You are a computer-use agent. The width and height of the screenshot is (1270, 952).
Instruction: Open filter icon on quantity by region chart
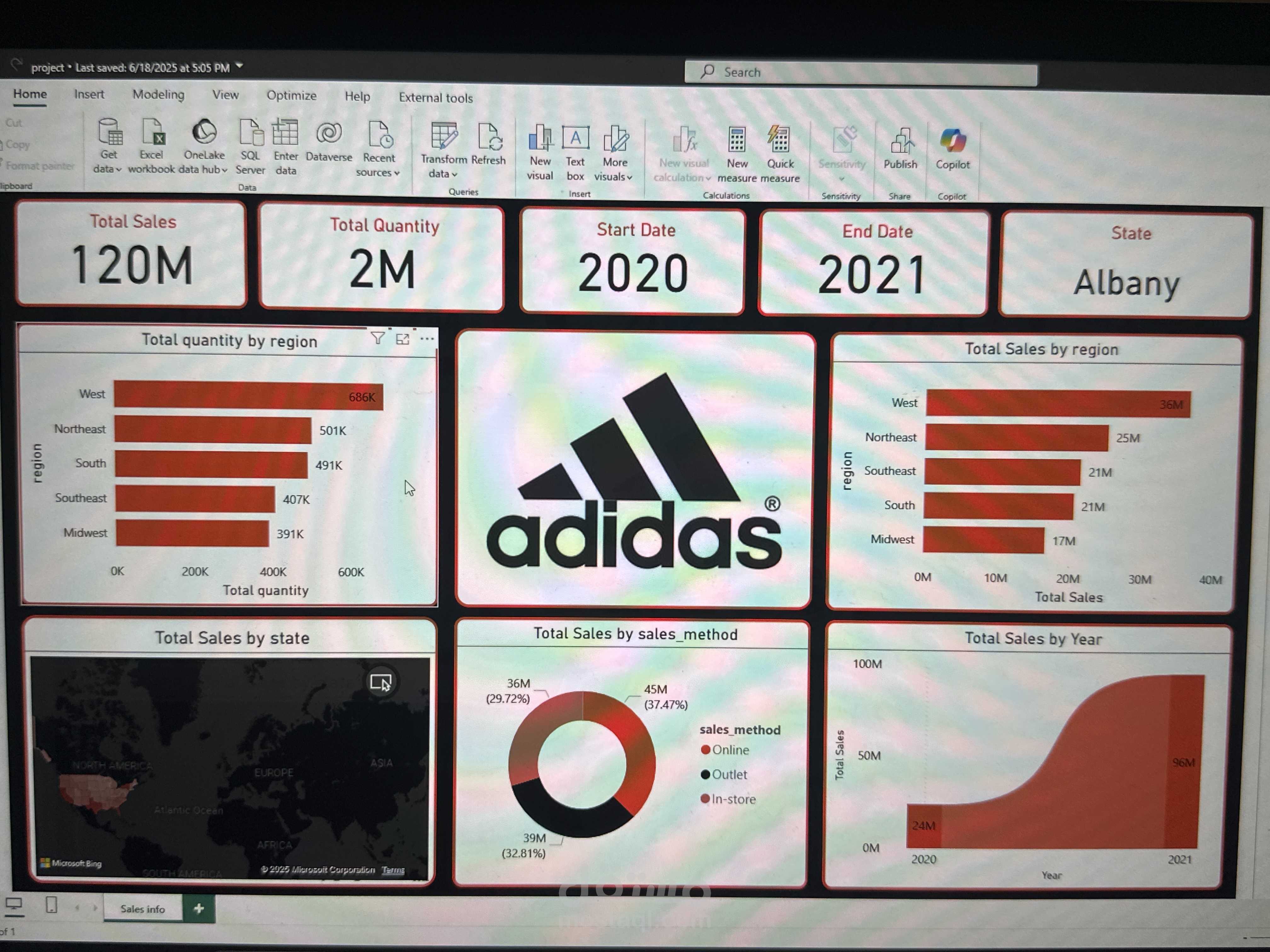(377, 338)
